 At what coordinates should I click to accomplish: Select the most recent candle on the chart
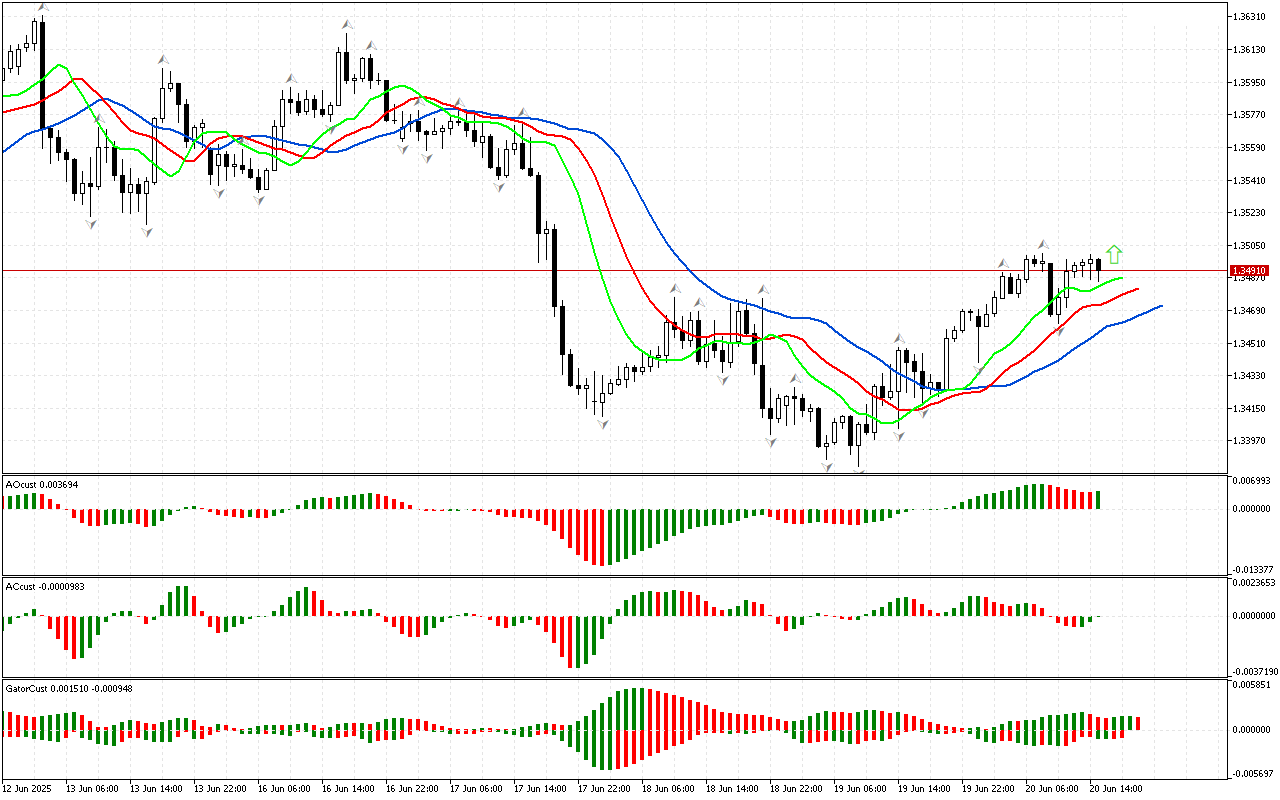click(x=1098, y=265)
